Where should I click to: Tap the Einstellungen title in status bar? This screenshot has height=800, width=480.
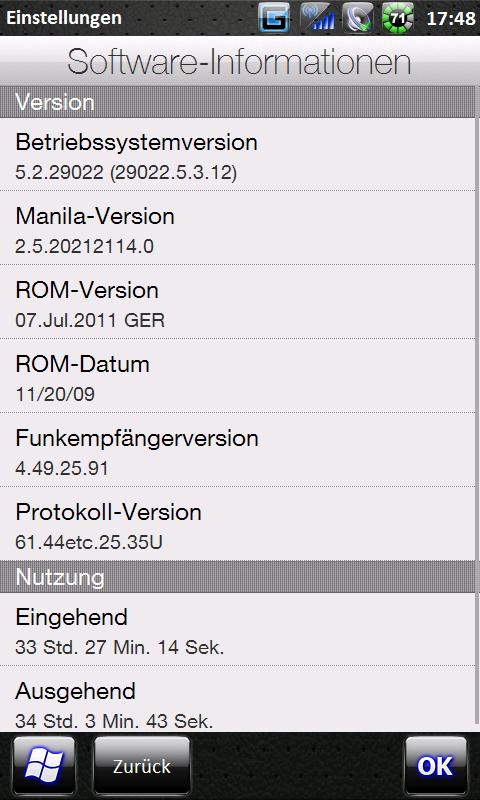coord(64,18)
